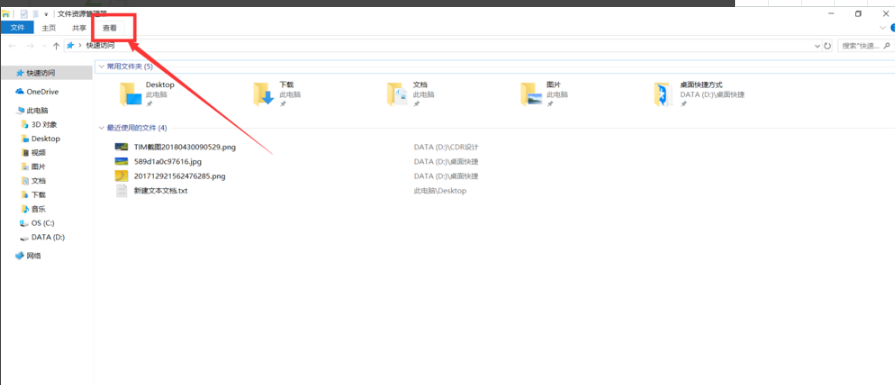Viewport: 895px width, 385px height.
Task: Restore down the File Explorer window
Action: (858, 14)
